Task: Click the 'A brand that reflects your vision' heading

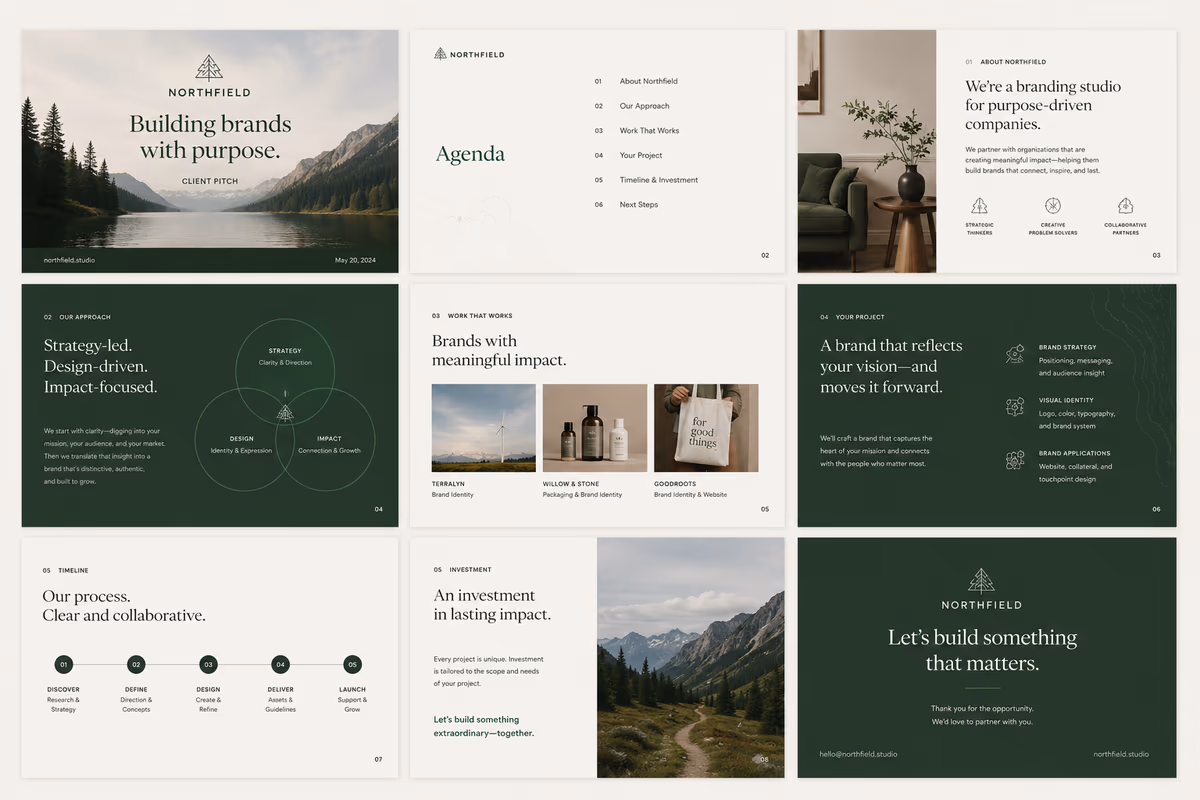Action: (891, 366)
